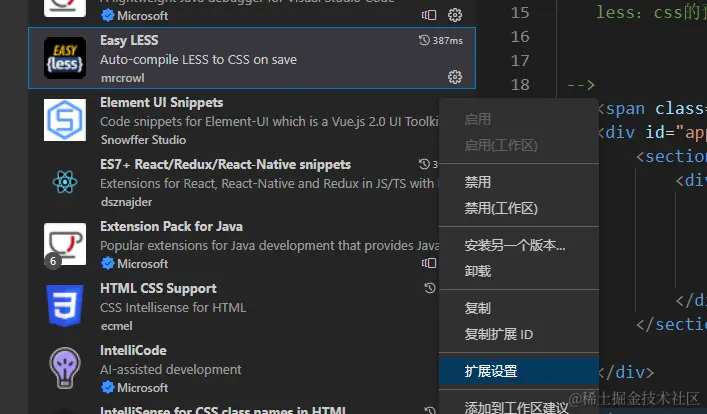
Task: Click the Extension Pack for Java Microsoft verified badge
Action: click(107, 263)
